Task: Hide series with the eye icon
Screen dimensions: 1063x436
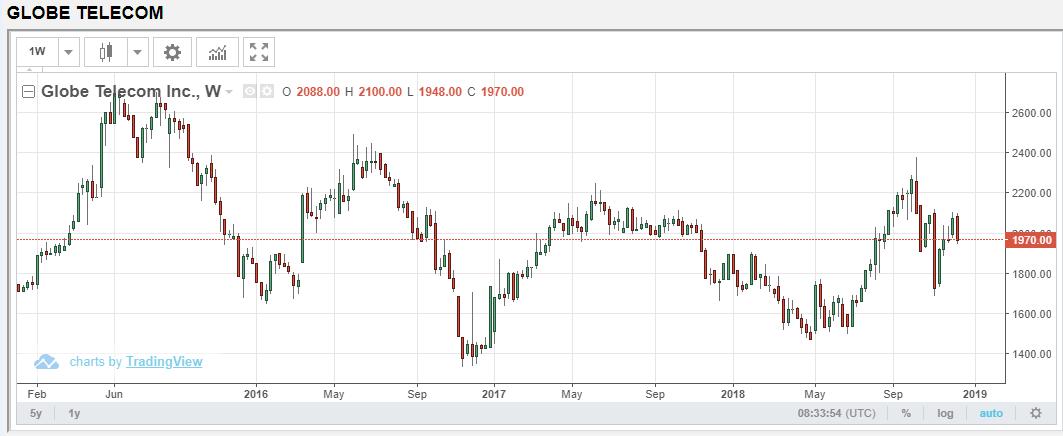Action: [x=250, y=92]
